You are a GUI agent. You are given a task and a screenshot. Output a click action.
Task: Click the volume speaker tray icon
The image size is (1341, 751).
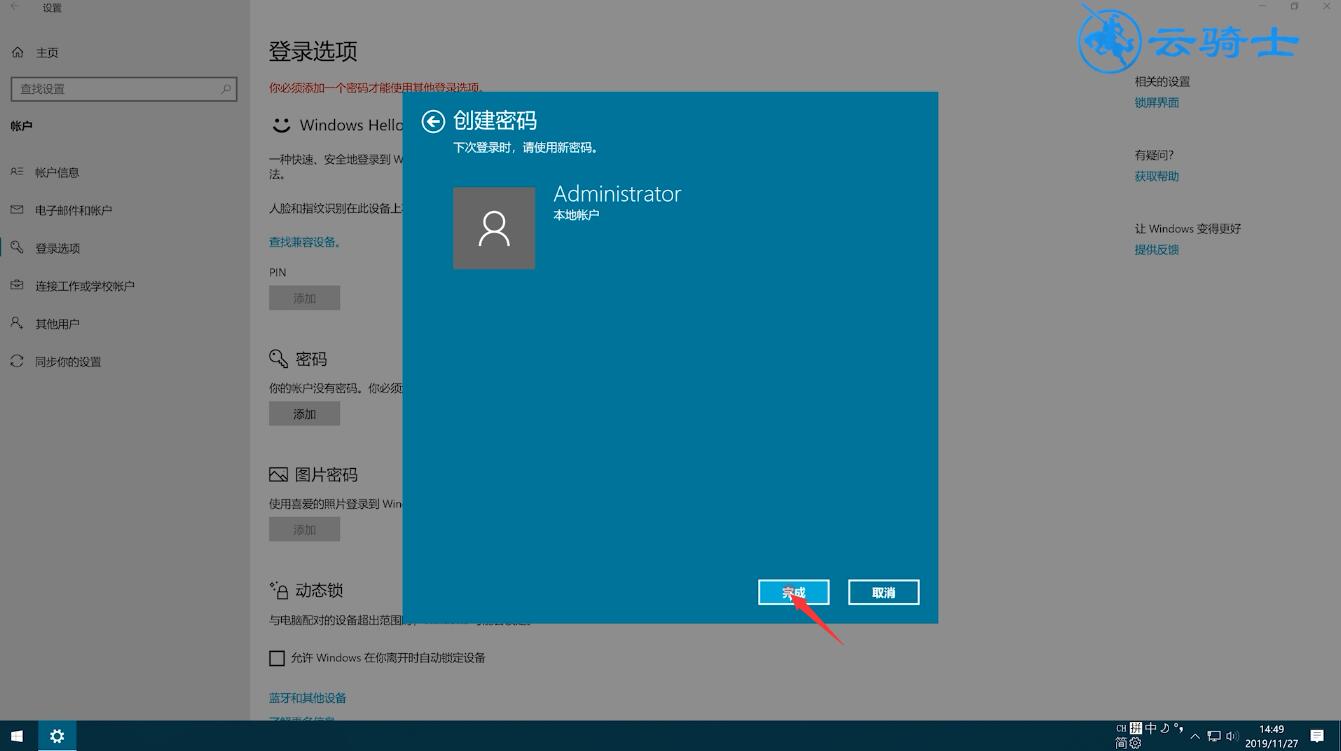point(1232,737)
